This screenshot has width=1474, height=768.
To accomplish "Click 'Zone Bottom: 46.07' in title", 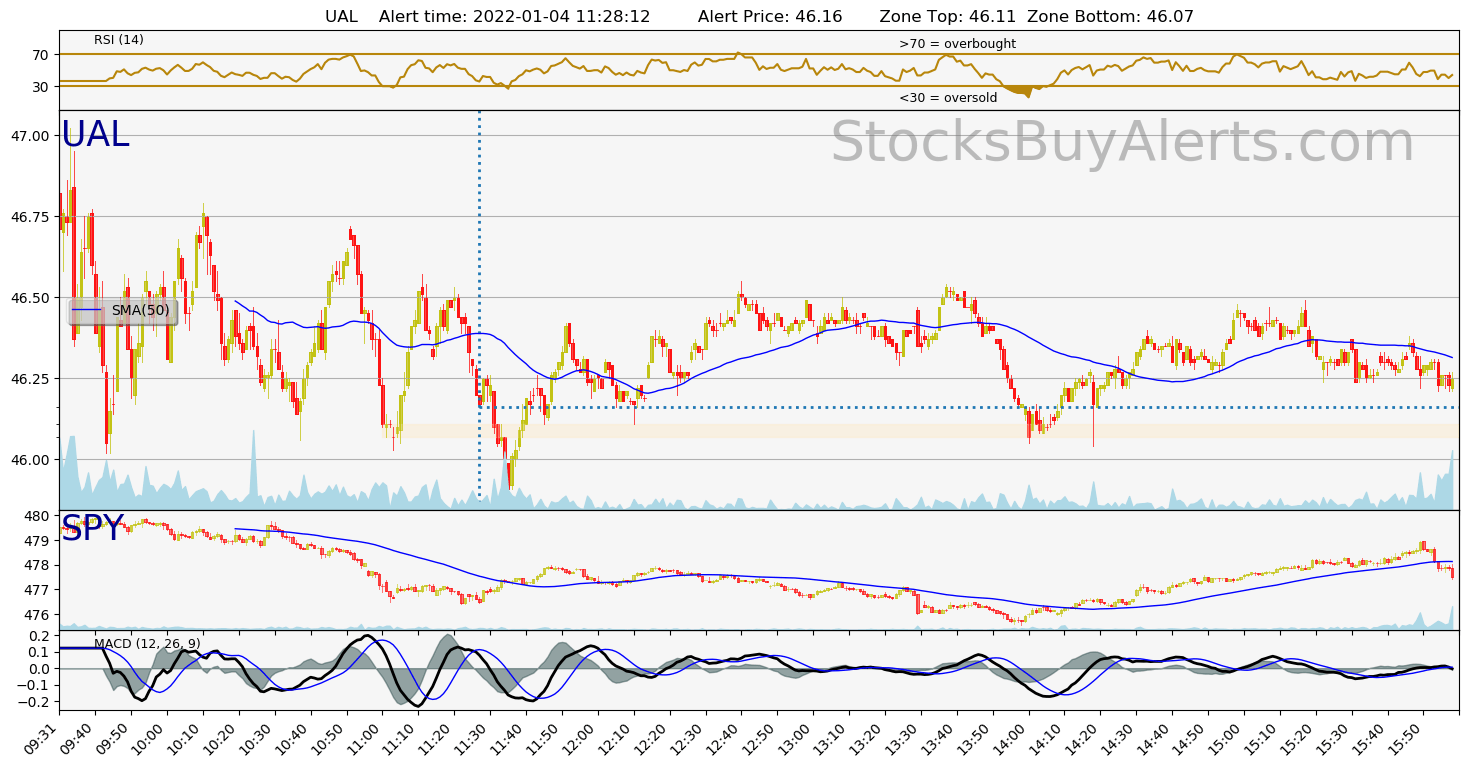I will click(x=1110, y=17).
